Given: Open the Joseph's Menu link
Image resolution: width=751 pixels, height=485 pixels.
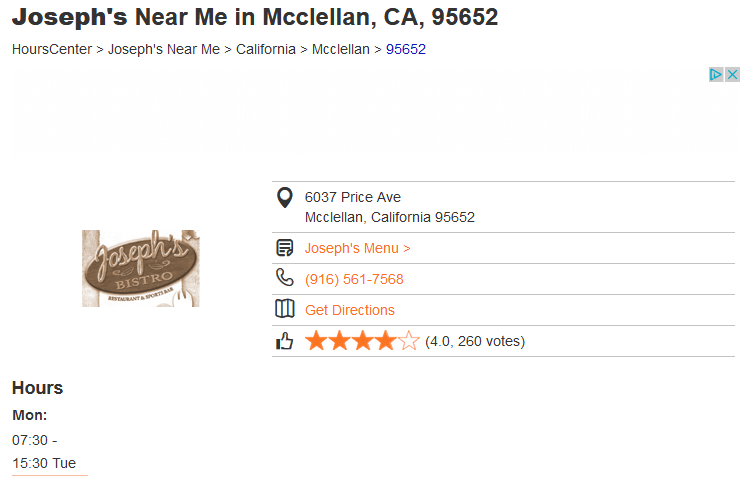Looking at the screenshot, I should pos(357,248).
